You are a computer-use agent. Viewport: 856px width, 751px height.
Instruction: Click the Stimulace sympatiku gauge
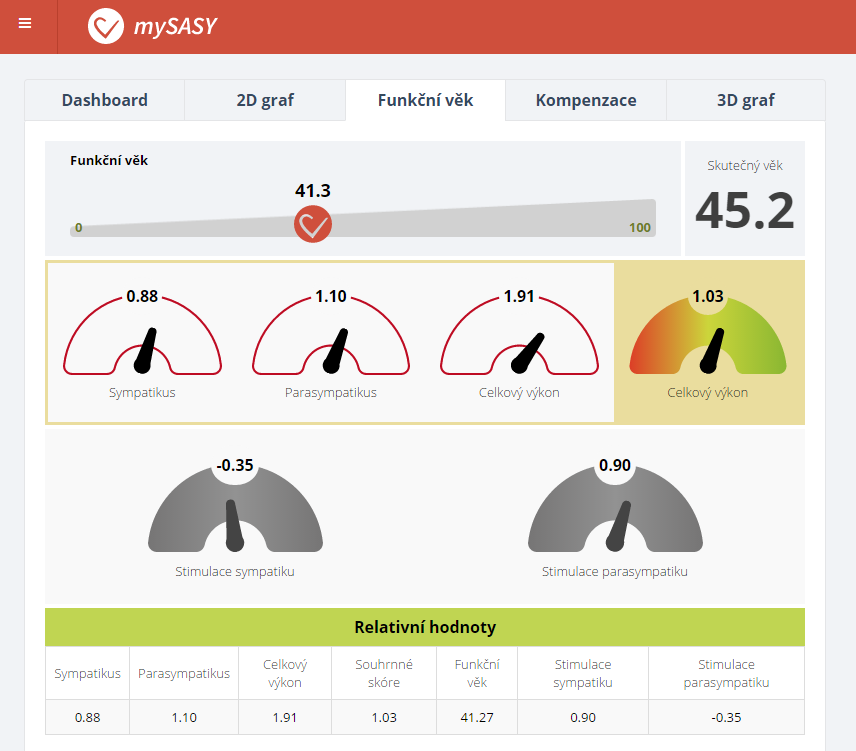pyautogui.click(x=235, y=510)
